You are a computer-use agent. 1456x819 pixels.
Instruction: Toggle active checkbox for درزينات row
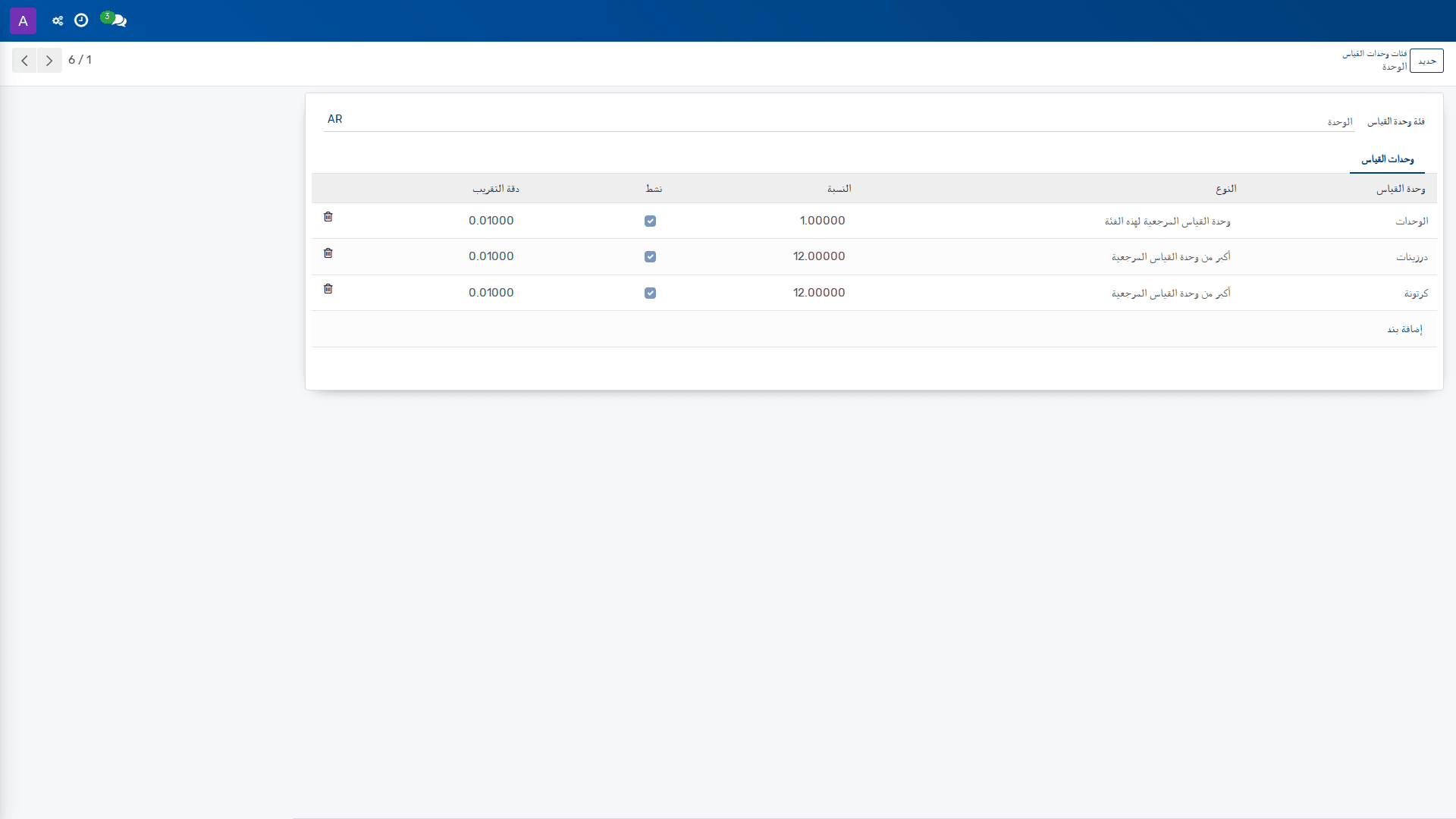pyautogui.click(x=650, y=257)
